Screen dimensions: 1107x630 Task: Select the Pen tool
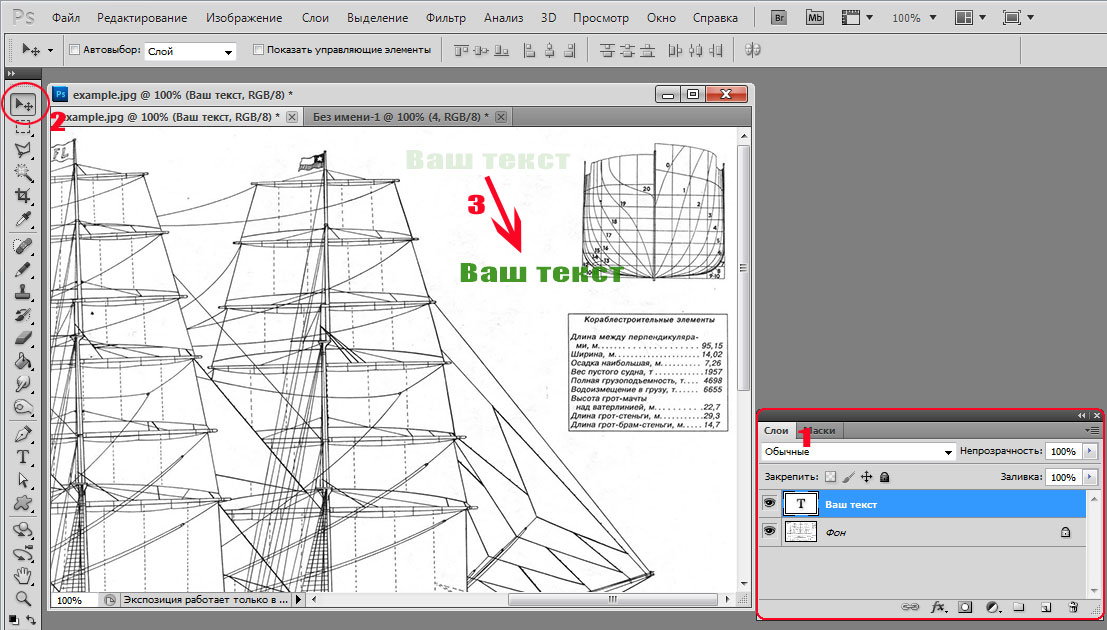(x=23, y=435)
